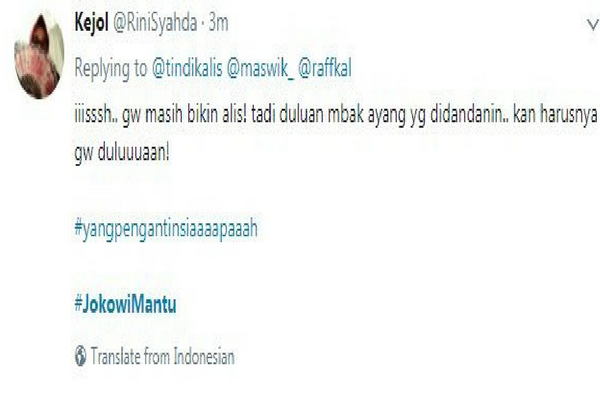The height and width of the screenshot is (400, 600).
Task: Open the #JokowiMantu hashtag
Action: 126,304
